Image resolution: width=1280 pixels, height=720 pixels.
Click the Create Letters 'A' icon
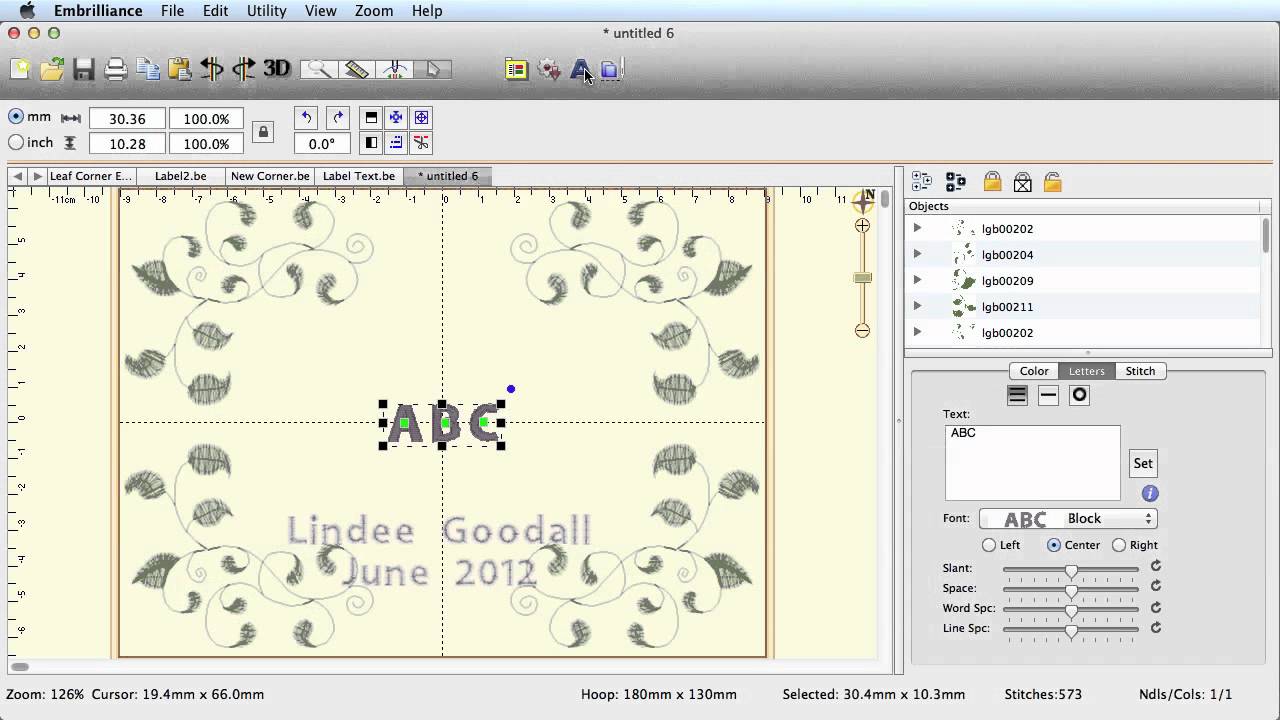pyautogui.click(x=580, y=69)
